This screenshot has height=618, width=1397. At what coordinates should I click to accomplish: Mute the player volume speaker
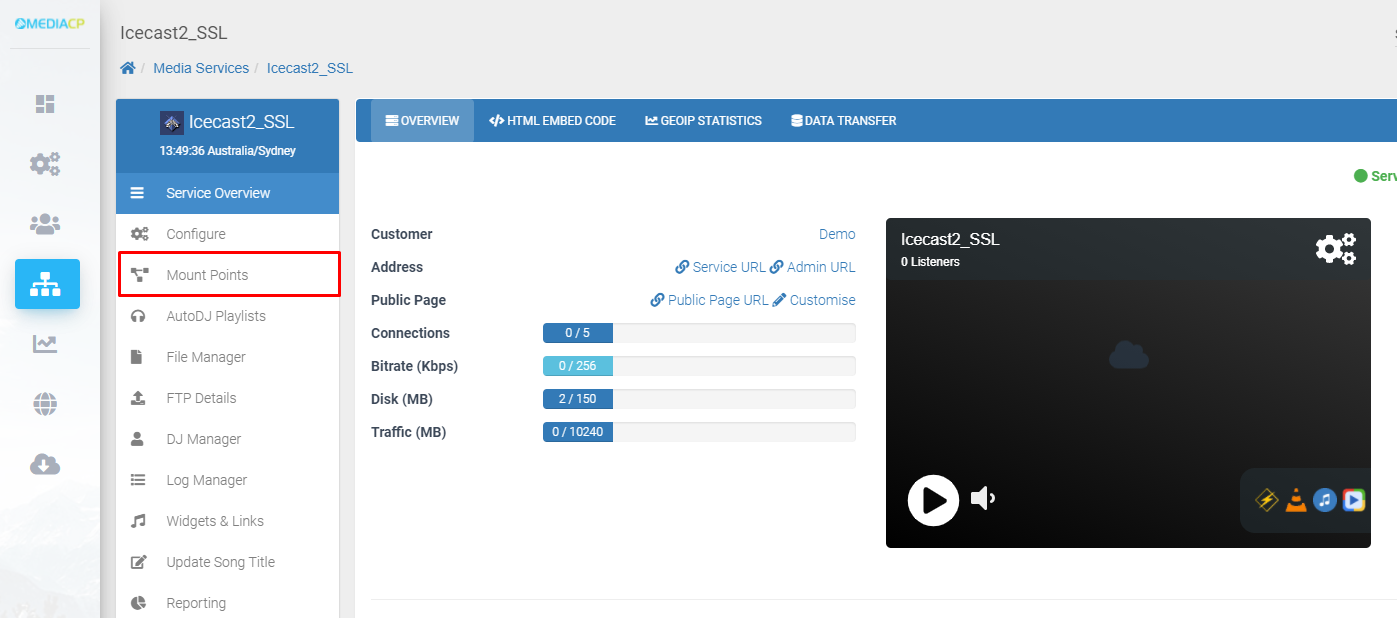[983, 498]
